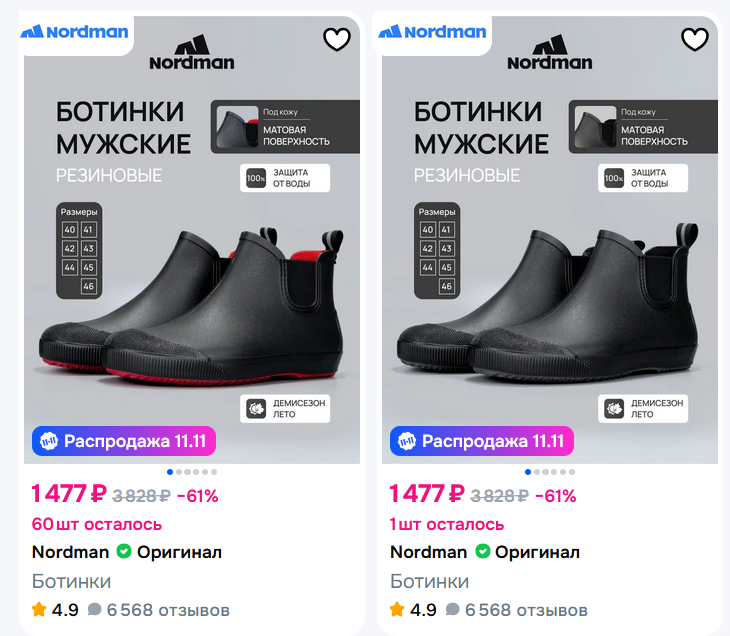Click Nordman brand name under right card price
The height and width of the screenshot is (636, 730).
click(x=428, y=552)
